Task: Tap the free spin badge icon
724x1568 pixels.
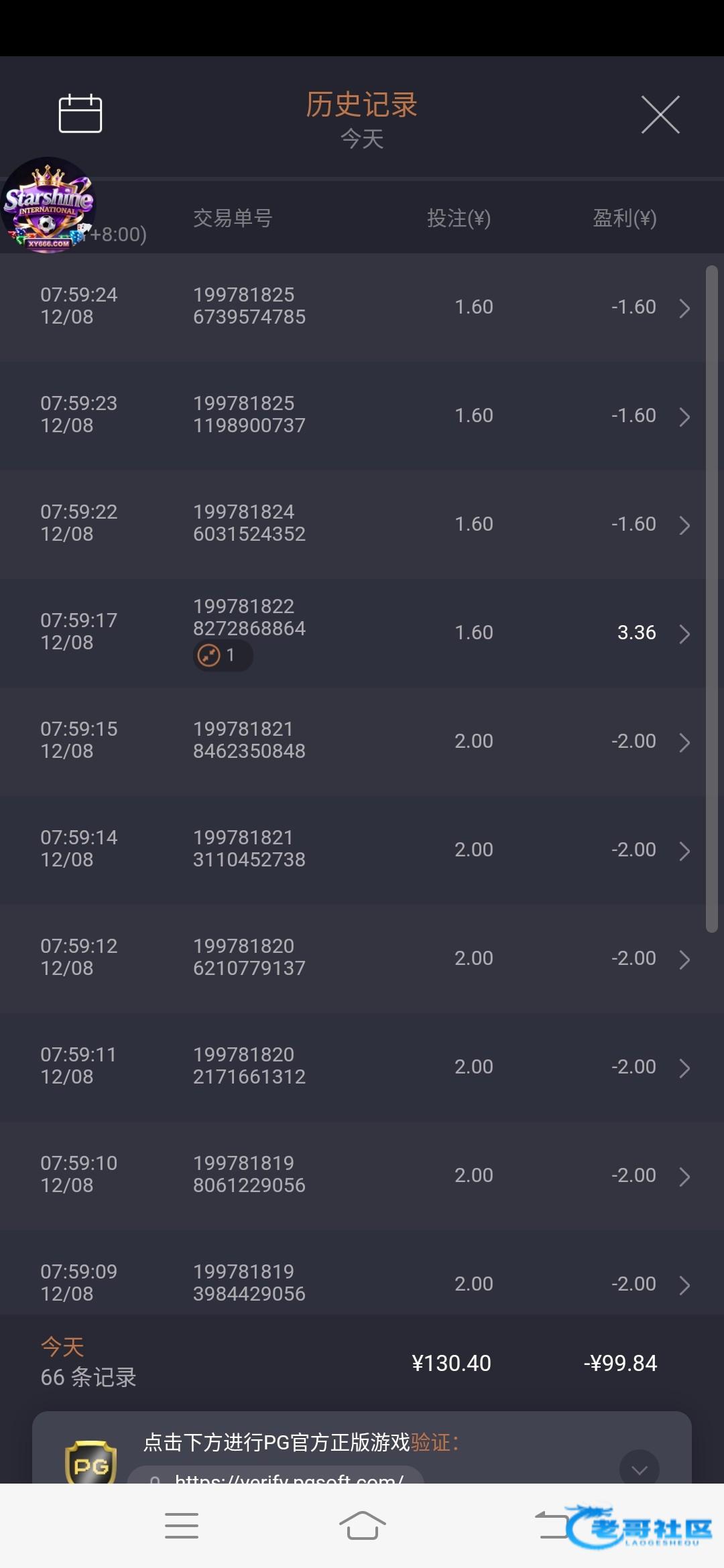Action: click(210, 655)
